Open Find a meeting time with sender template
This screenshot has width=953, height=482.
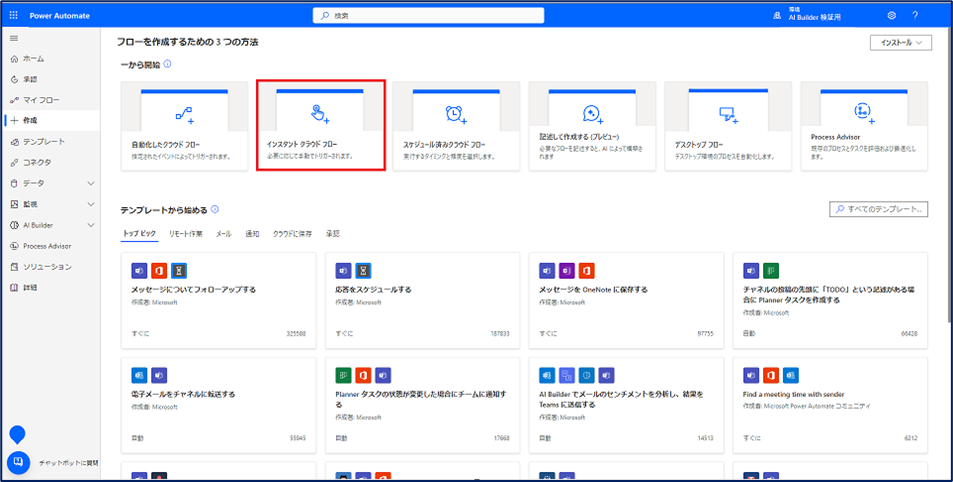[x=831, y=405]
